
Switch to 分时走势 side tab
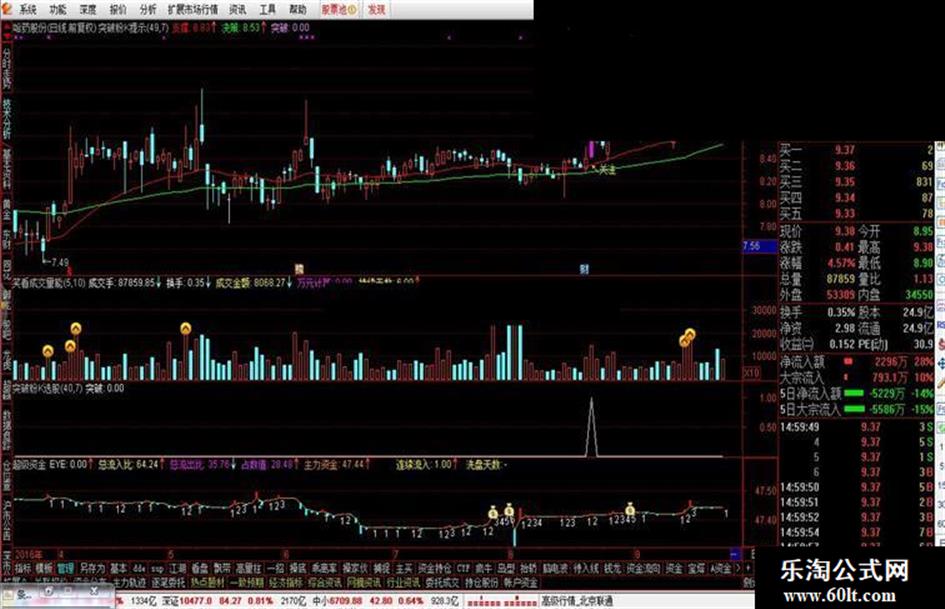click(7, 68)
